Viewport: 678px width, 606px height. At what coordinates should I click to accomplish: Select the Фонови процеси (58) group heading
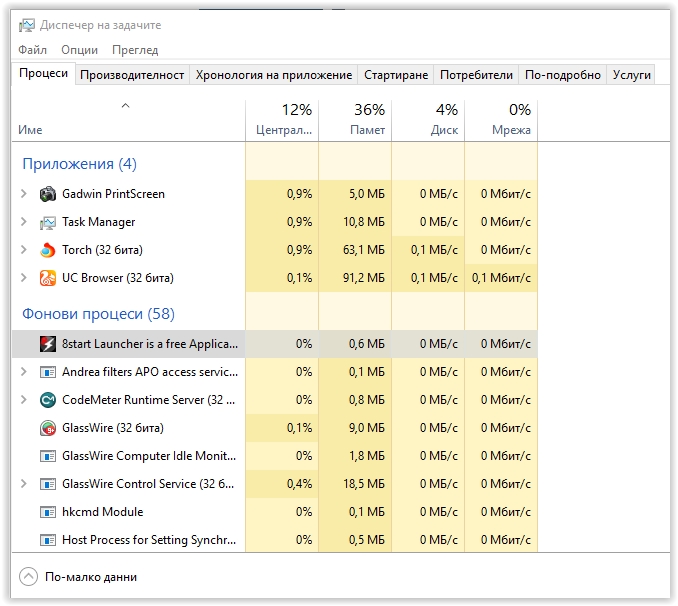pyautogui.click(x=99, y=314)
